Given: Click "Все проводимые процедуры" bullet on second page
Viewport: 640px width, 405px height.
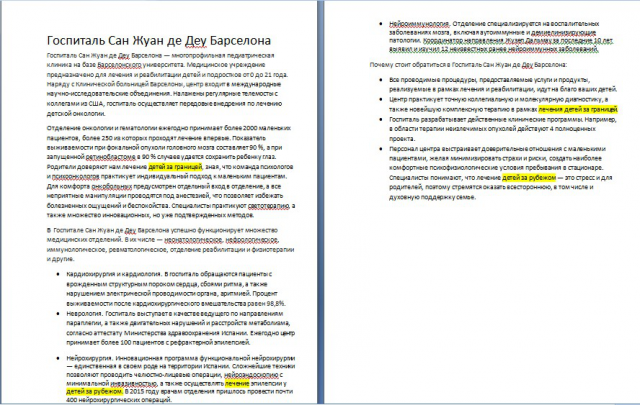Looking at the screenshot, I should [x=433, y=80].
